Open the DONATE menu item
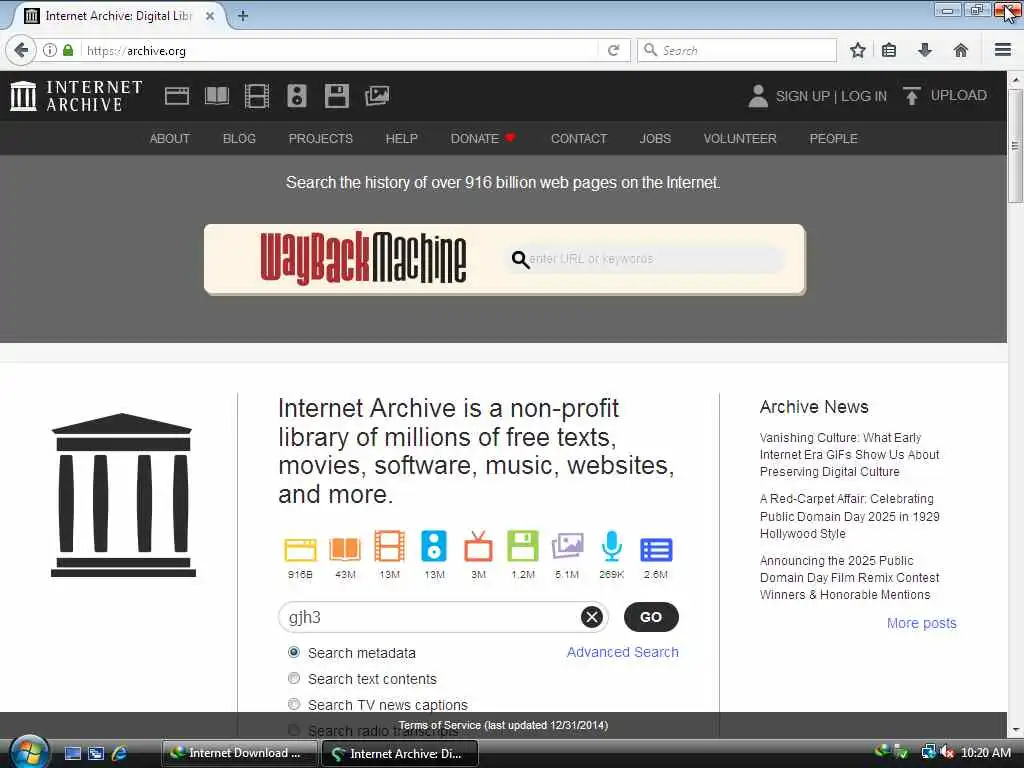 point(483,138)
